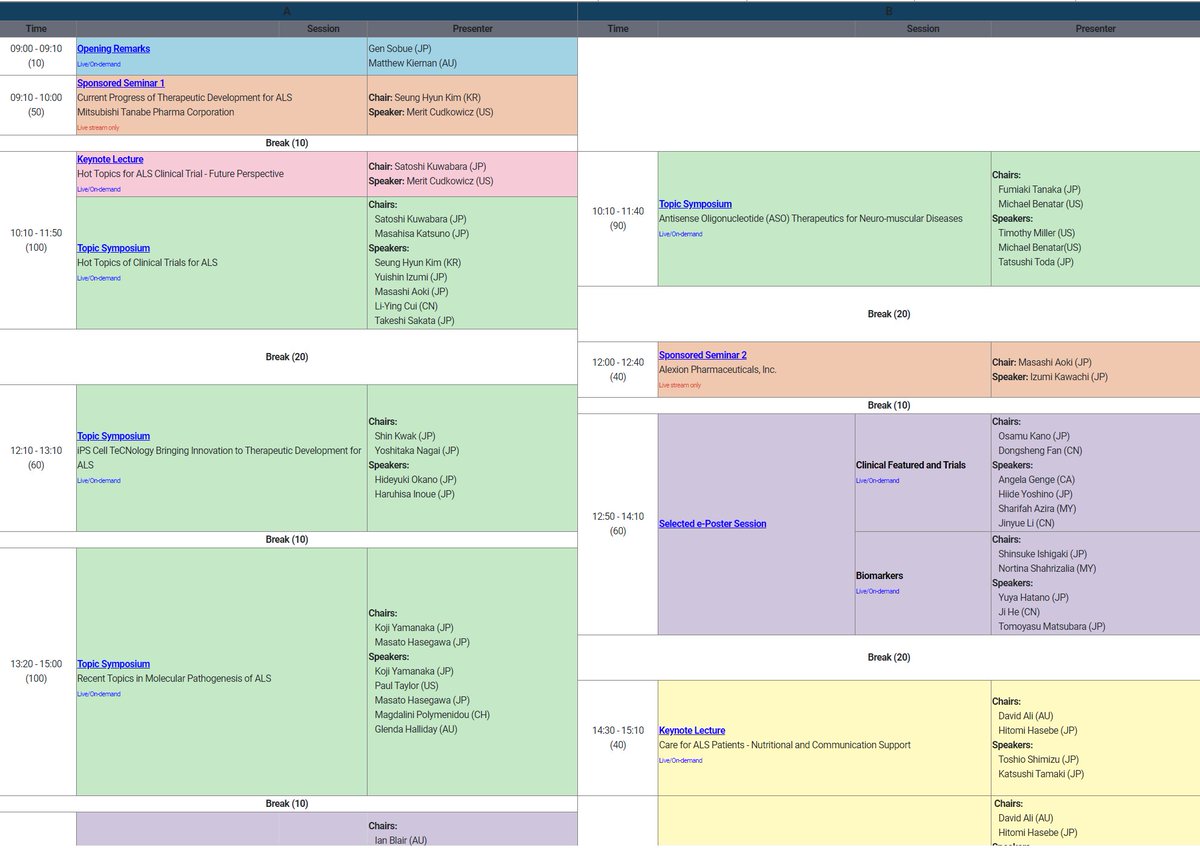1200x848 pixels.
Task: Click chair name 'Shinsuke Ishigaki (JP)'
Action: tap(1043, 554)
